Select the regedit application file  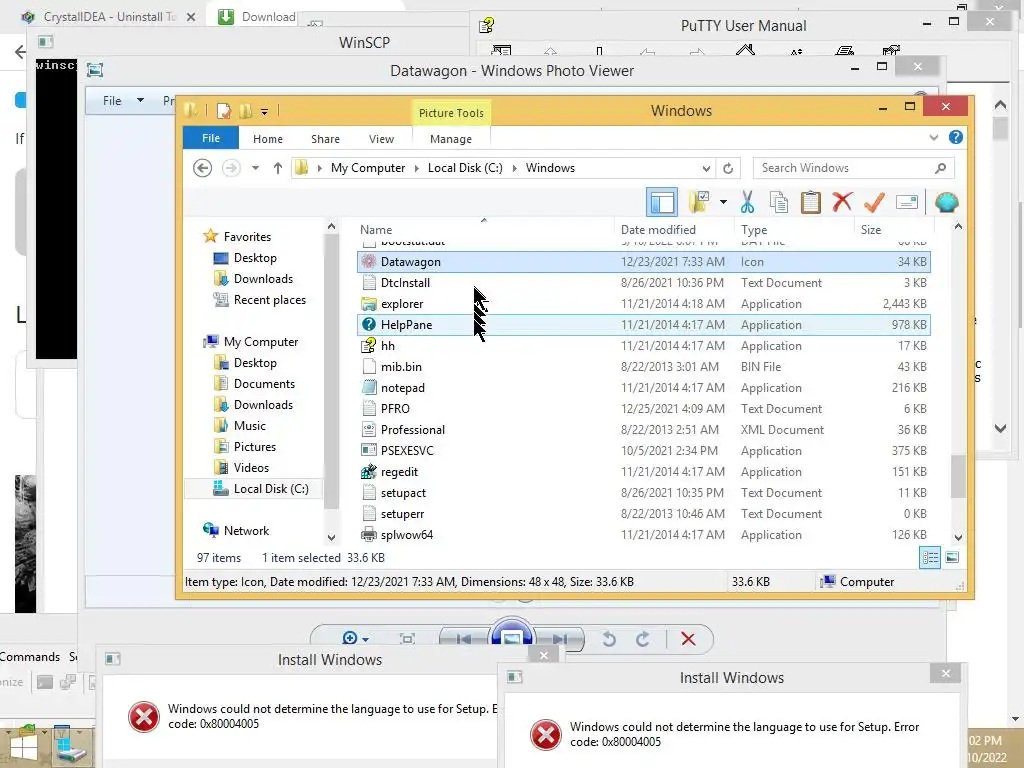point(643,472)
